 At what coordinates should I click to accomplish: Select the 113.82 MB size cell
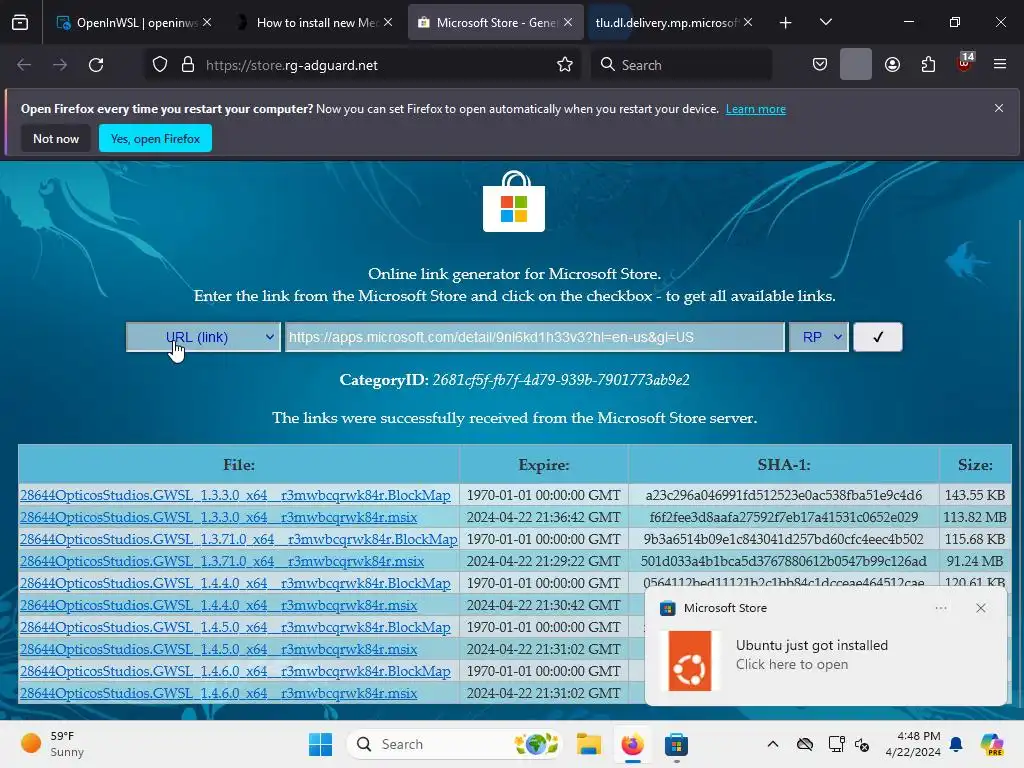point(975,517)
